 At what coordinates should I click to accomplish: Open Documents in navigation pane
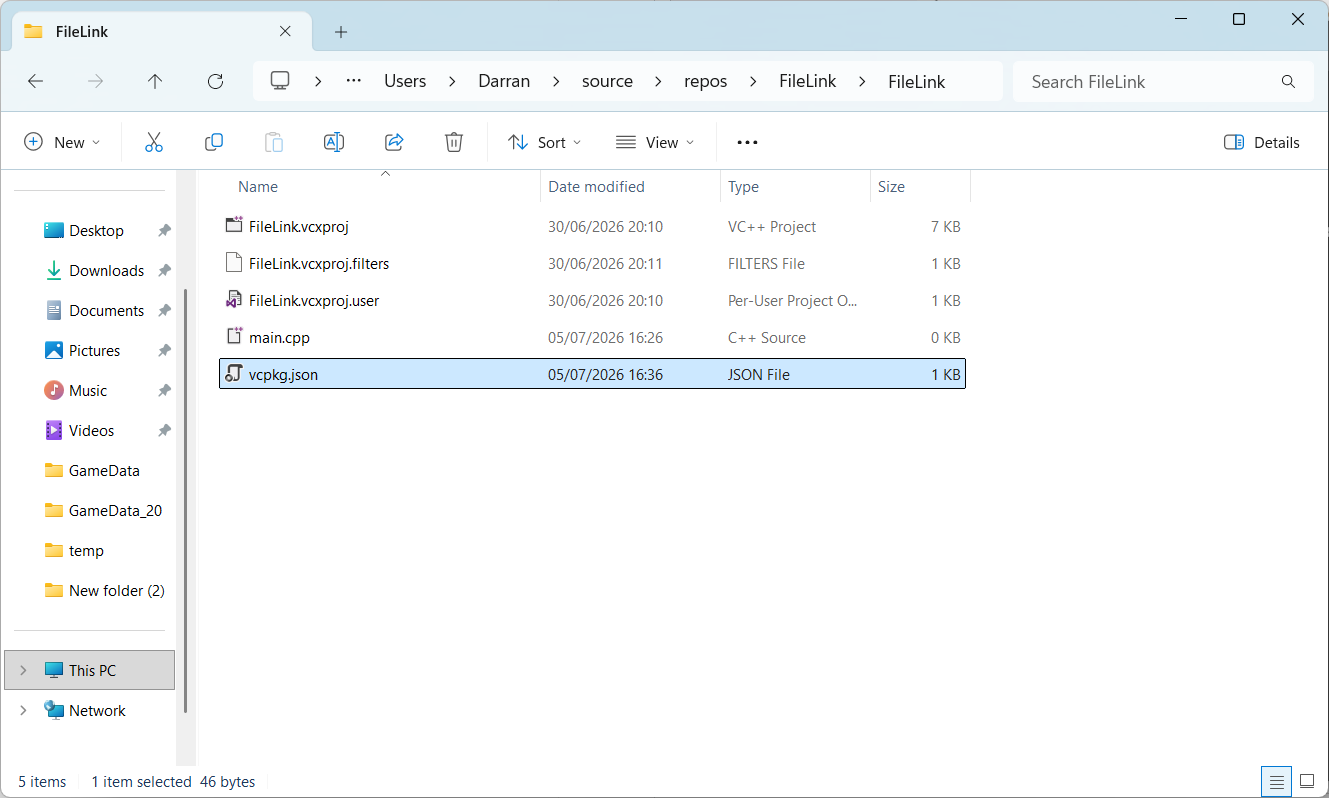(106, 311)
